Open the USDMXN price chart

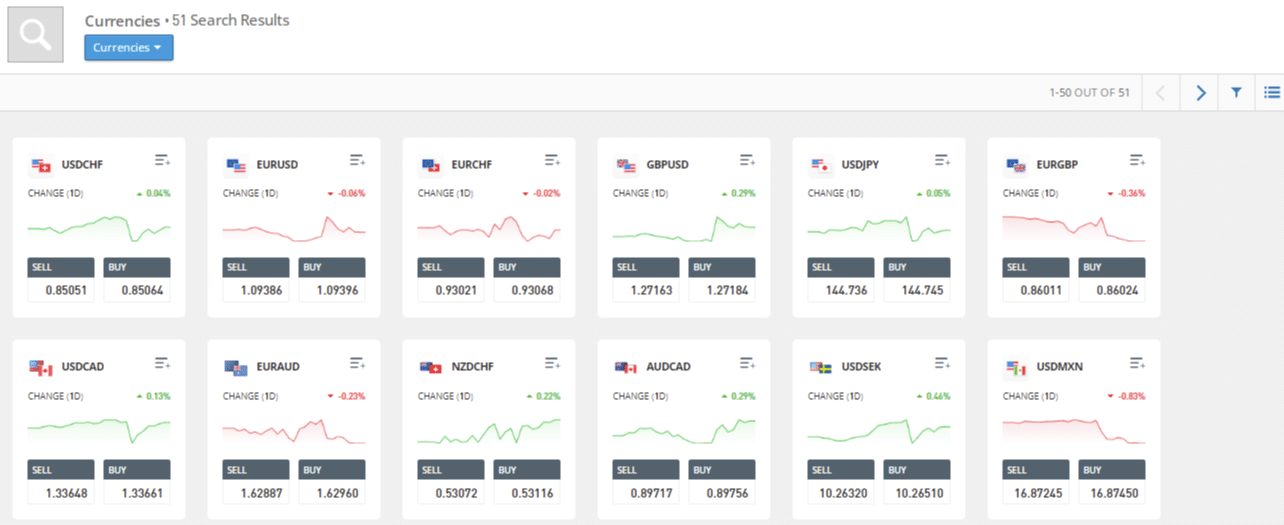pos(1074,430)
